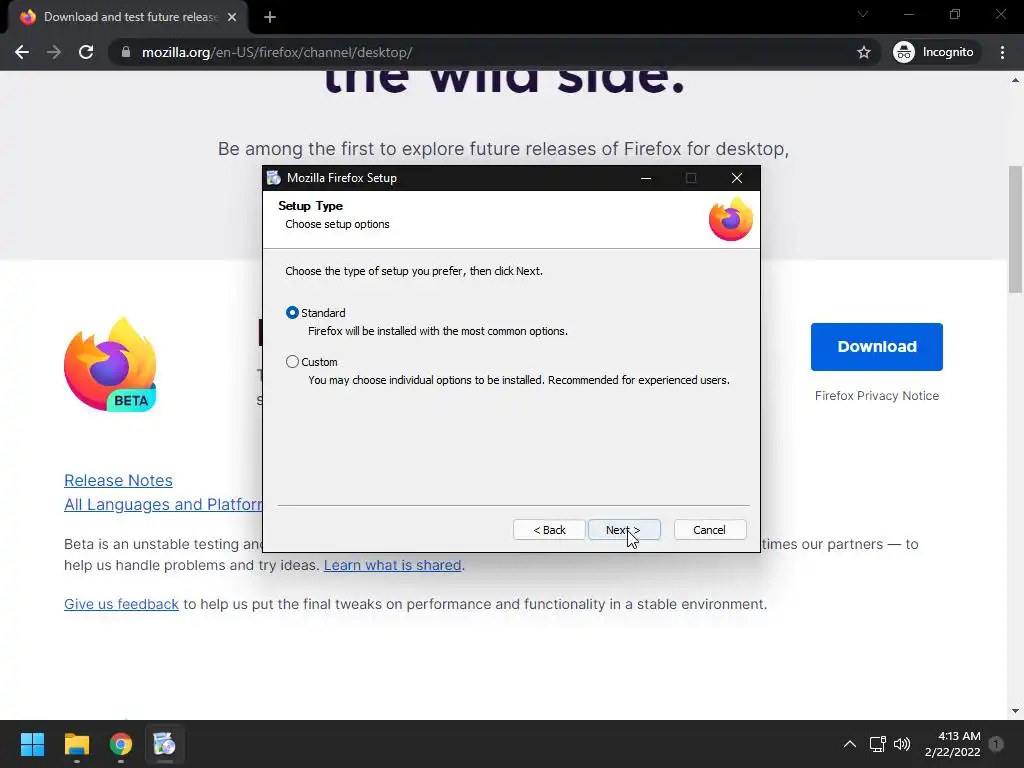Screen dimensions: 1024x768
Task: Open the Release Notes link
Action: [x=118, y=481]
